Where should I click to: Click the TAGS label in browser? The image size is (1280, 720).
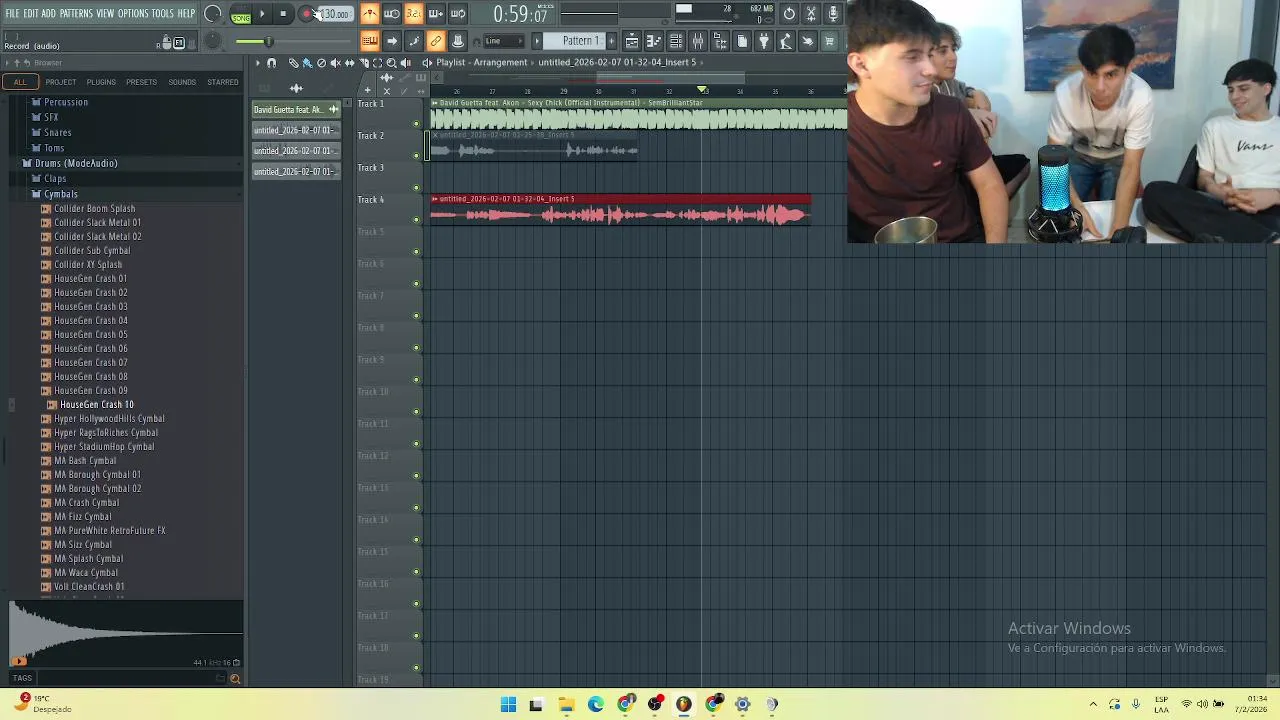tap(22, 678)
